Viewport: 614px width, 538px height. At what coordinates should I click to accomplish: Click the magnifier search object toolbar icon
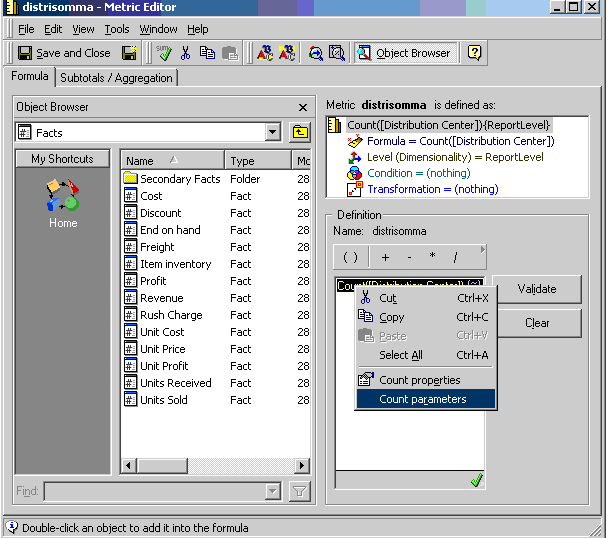315,53
